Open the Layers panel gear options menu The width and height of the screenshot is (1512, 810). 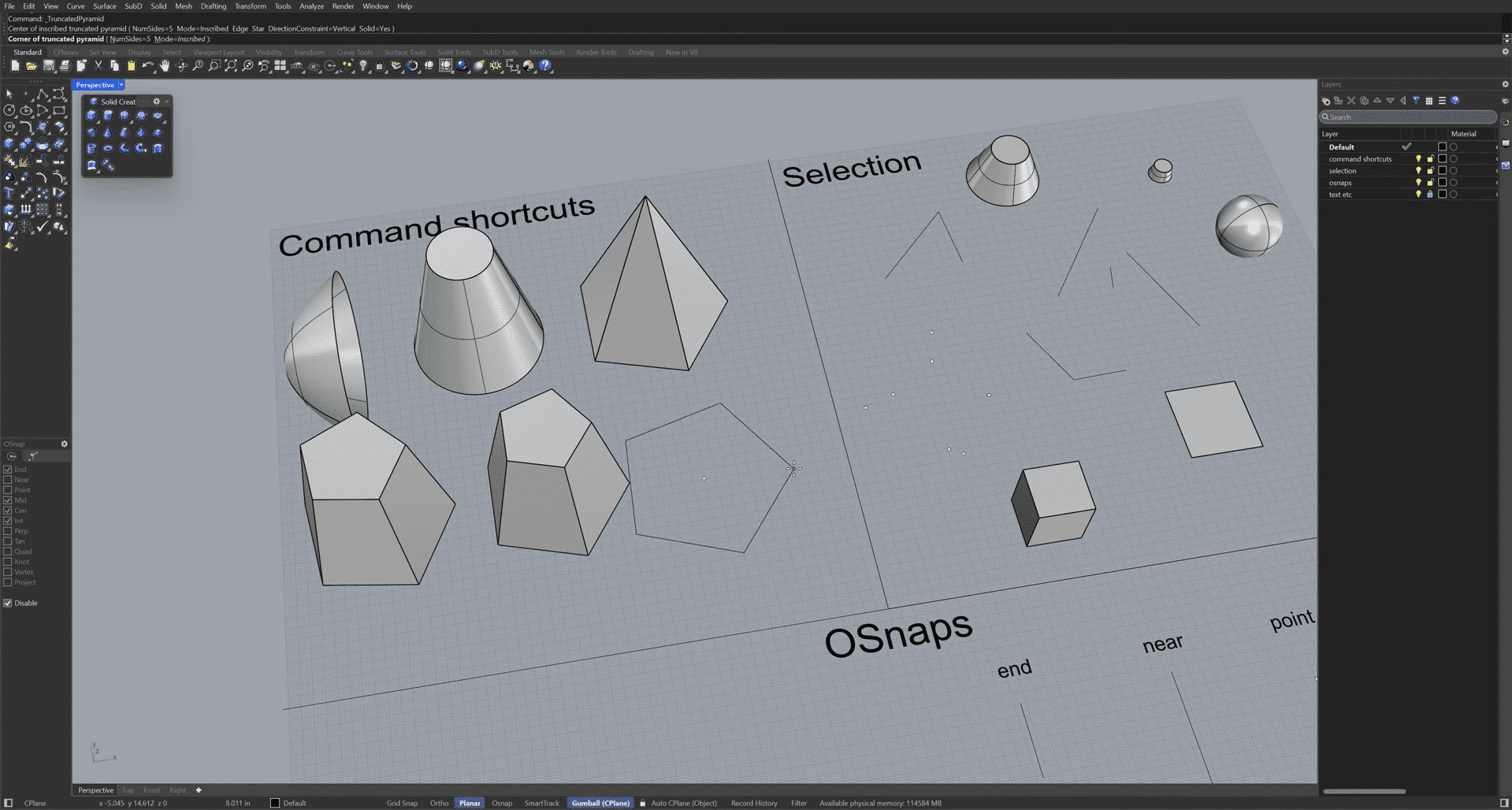[x=1505, y=84]
